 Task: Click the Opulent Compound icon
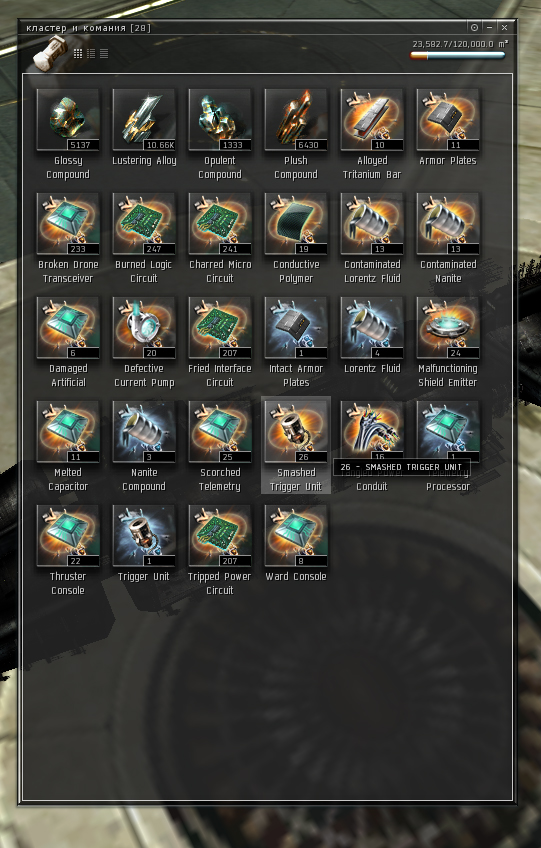click(220, 120)
